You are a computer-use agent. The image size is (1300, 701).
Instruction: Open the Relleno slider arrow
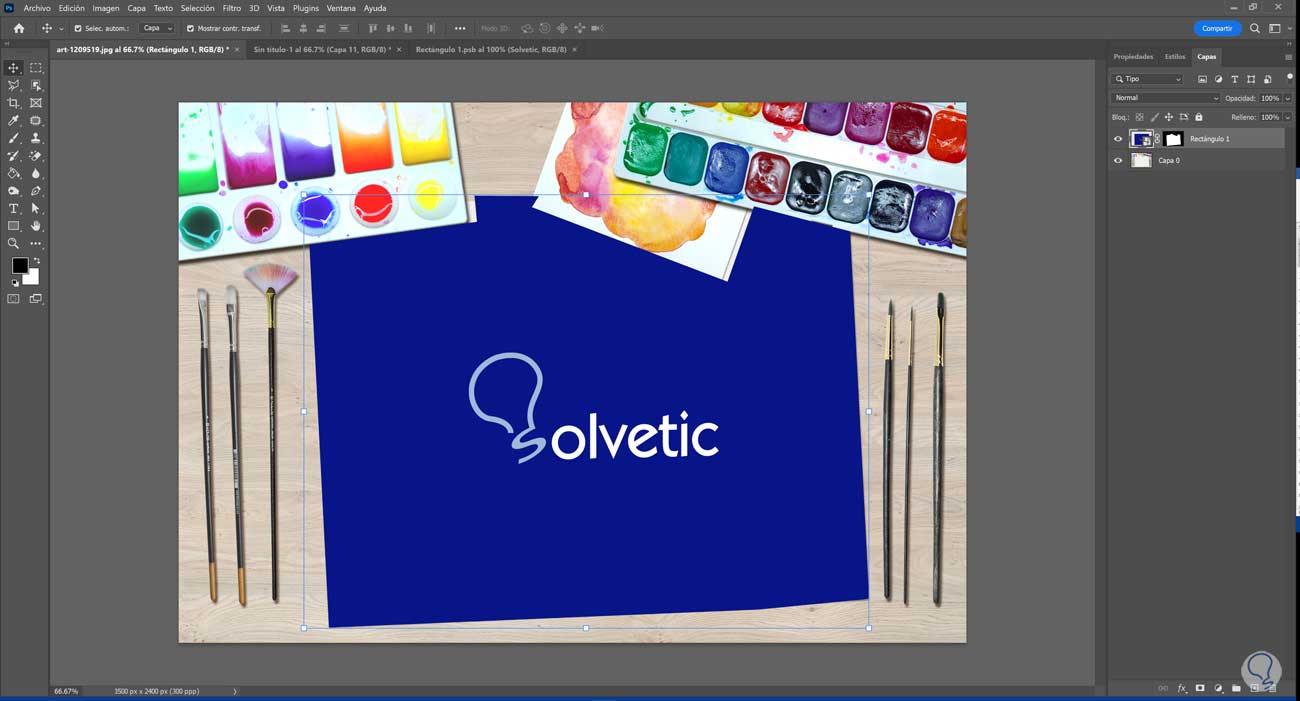[1287, 117]
